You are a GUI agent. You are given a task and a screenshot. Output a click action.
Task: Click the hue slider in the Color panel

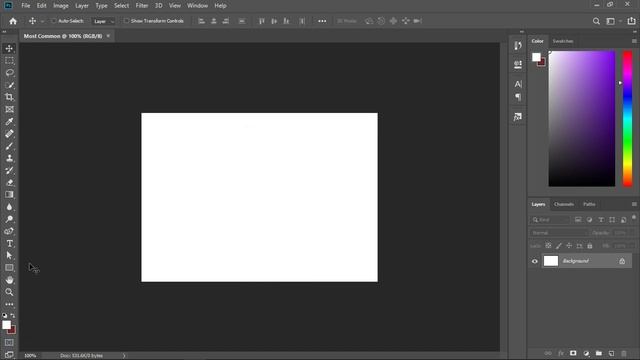(627, 119)
